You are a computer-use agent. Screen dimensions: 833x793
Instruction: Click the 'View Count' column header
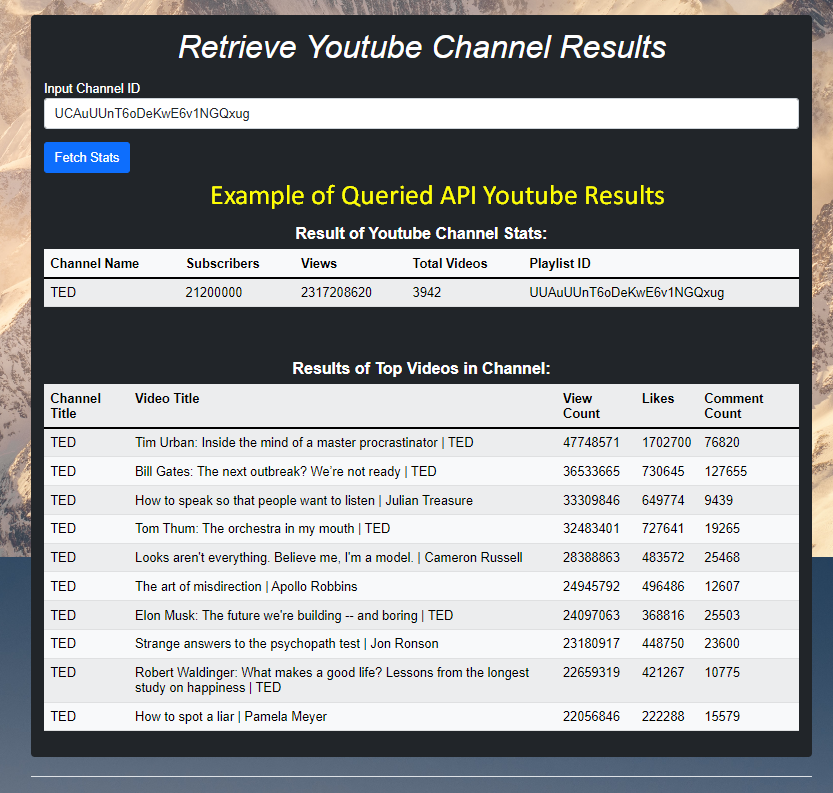point(581,406)
